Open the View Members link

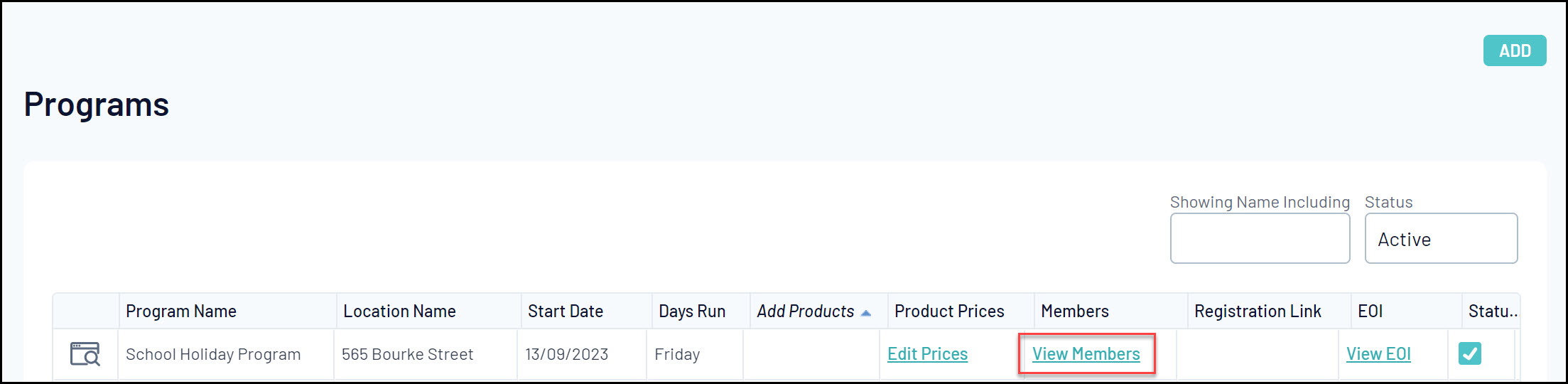(x=1086, y=353)
